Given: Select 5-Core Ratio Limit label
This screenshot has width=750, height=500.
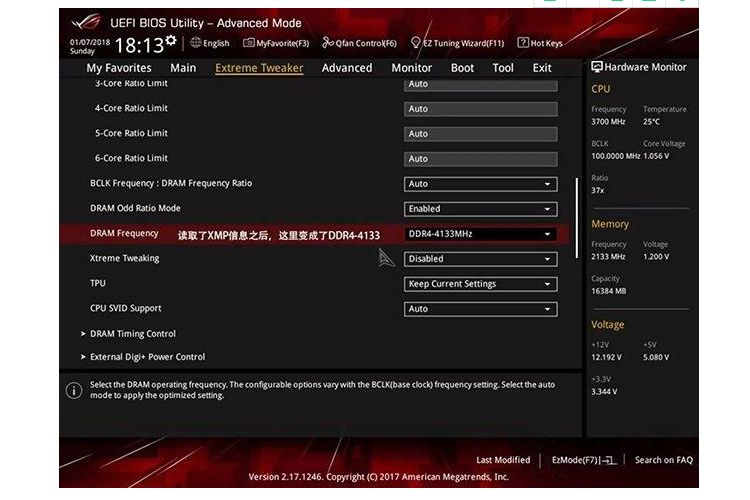Looking at the screenshot, I should (x=131, y=133).
